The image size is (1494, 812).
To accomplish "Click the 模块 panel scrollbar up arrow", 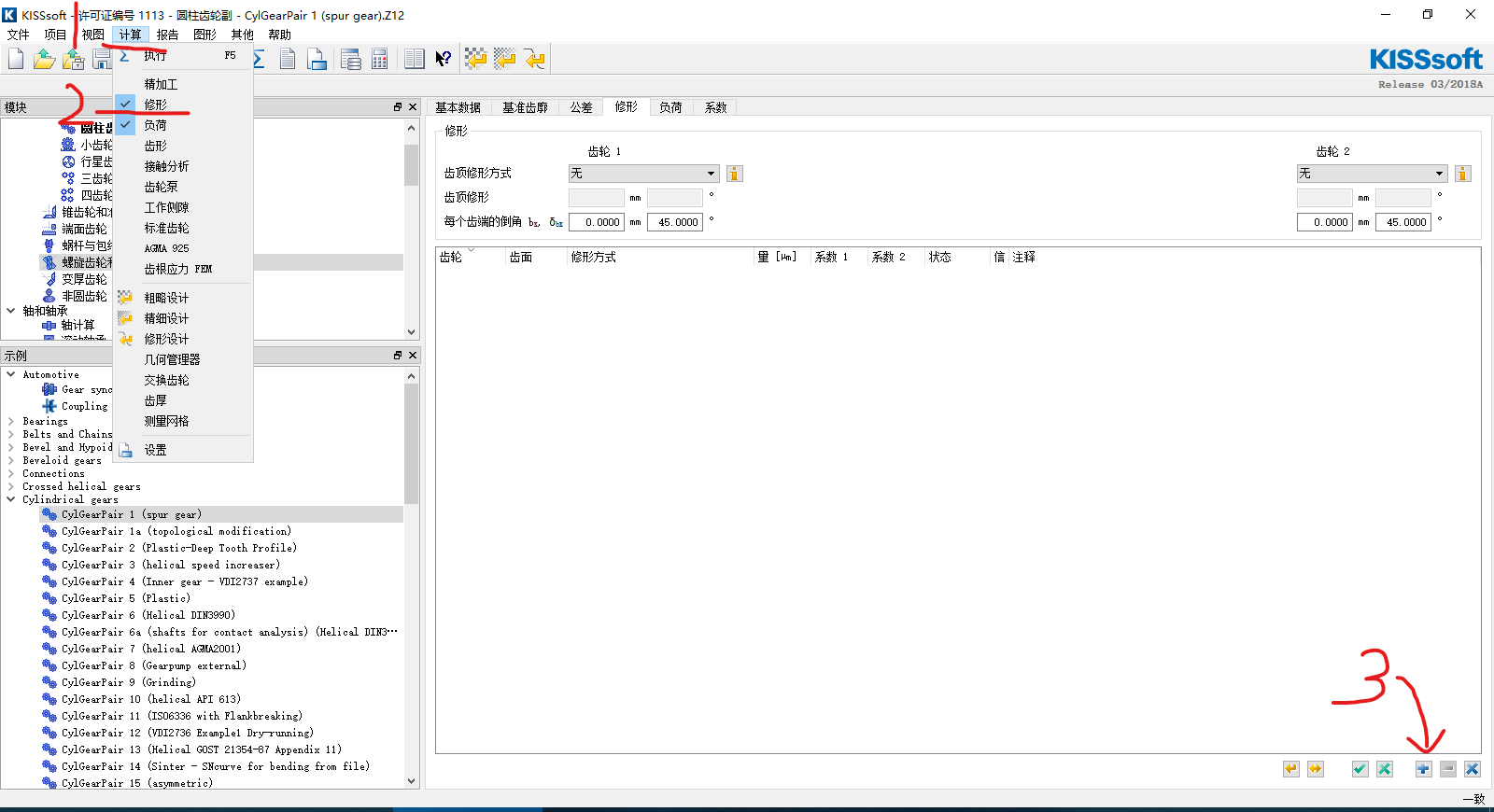I will (412, 128).
